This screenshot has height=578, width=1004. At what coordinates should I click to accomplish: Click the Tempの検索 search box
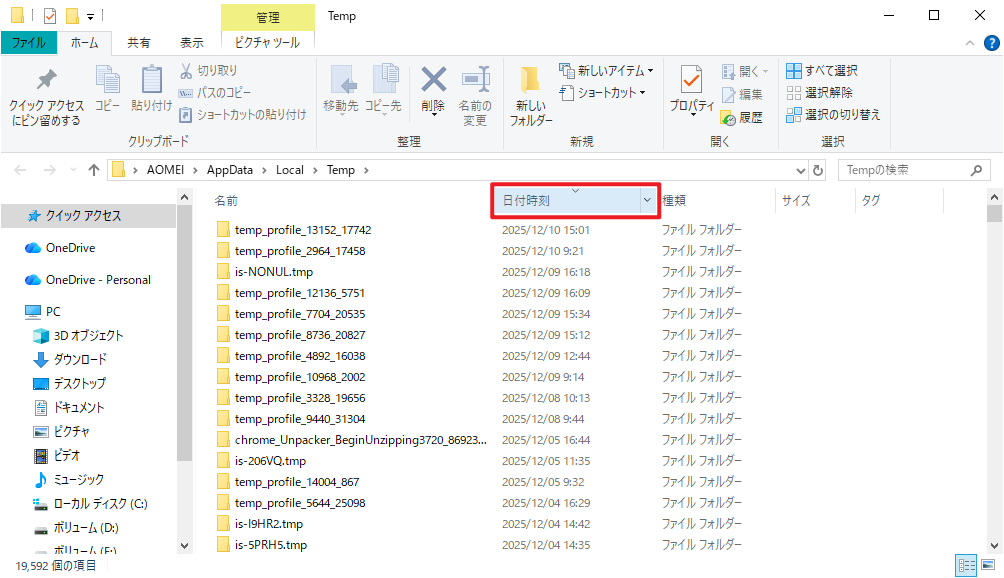pyautogui.click(x=910, y=170)
